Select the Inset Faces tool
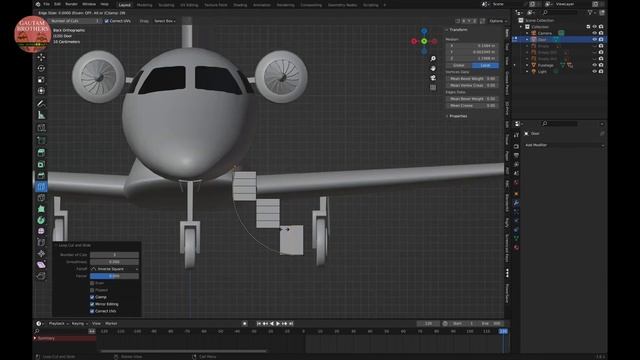Viewport: 640px width, 360px height. [x=41, y=164]
